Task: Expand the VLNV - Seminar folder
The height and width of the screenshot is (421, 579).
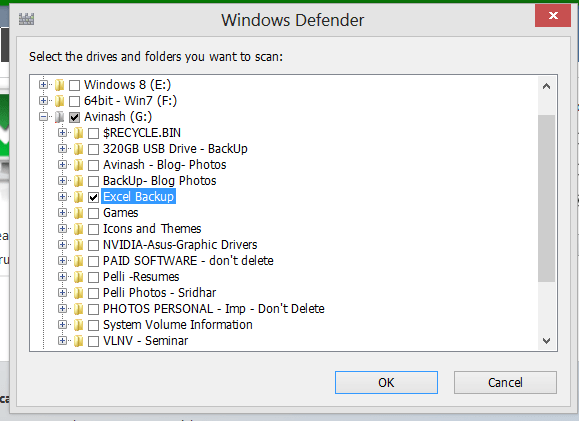Action: [62, 340]
